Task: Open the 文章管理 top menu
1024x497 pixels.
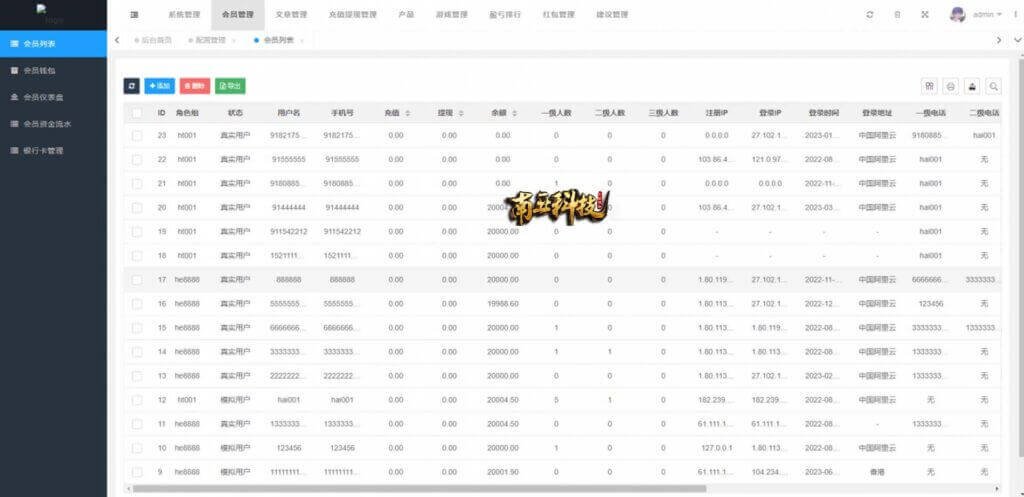Action: pos(291,15)
